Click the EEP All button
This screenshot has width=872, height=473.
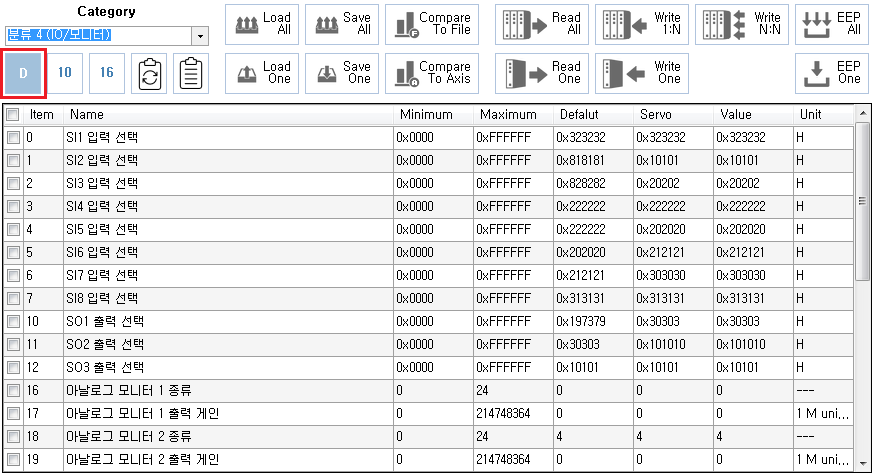pos(832,25)
